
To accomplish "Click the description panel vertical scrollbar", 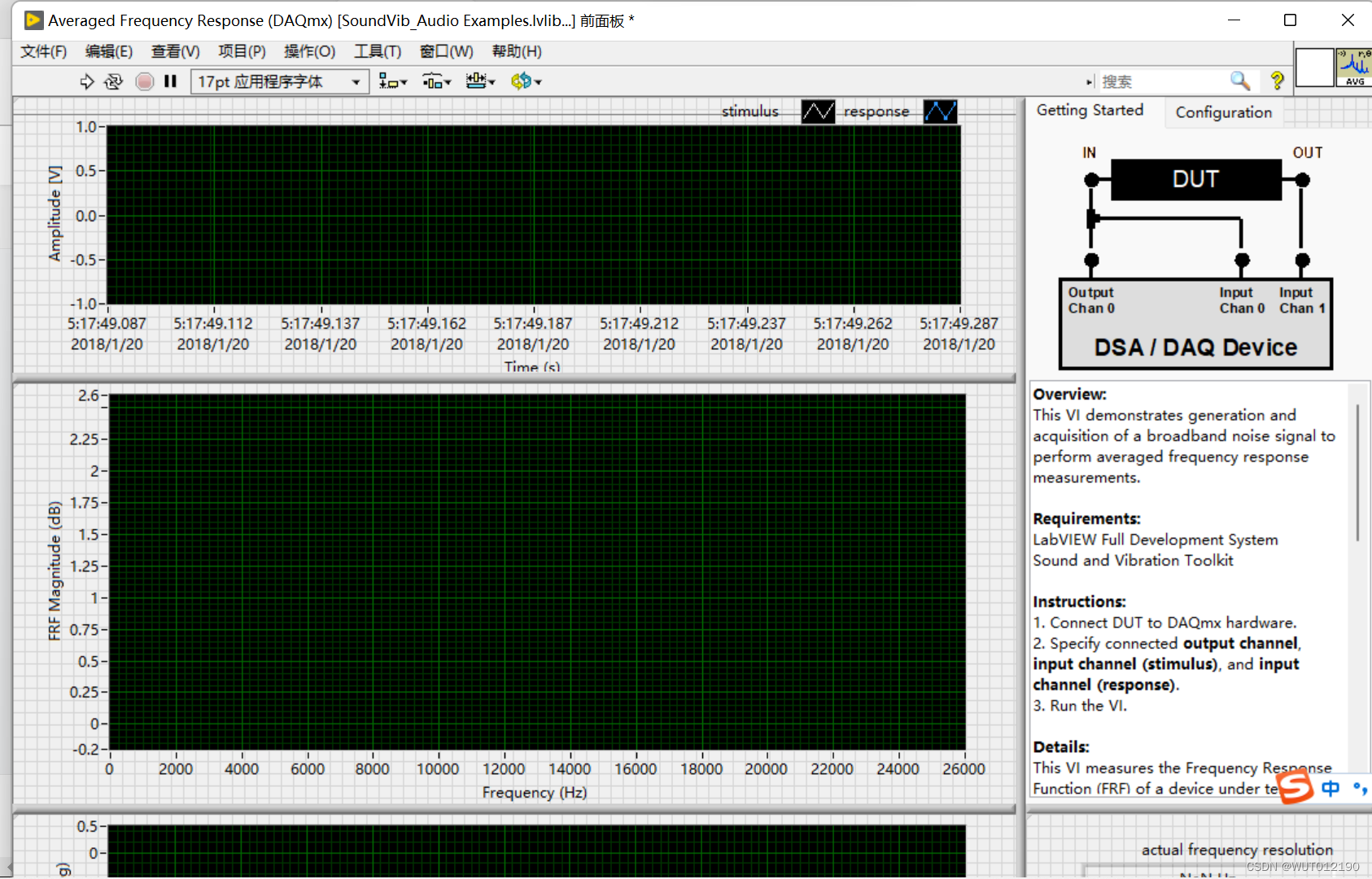I will [x=1357, y=474].
